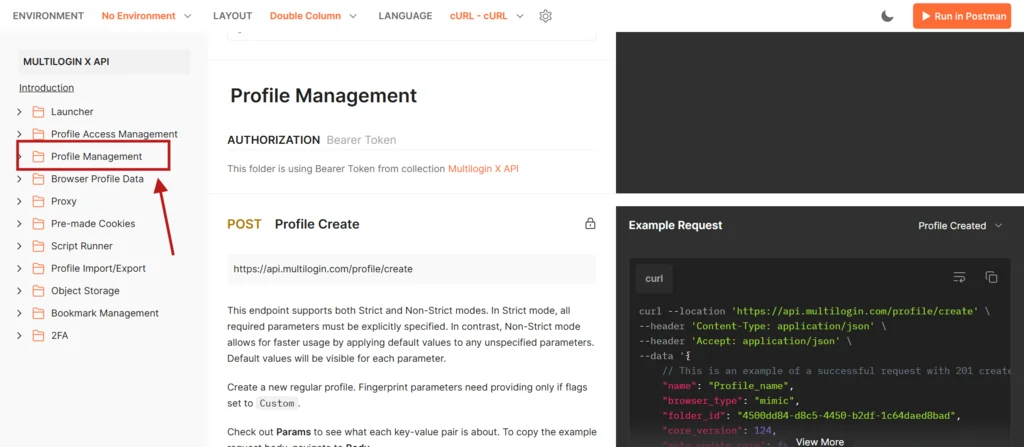Click View More under the code snippet
Viewport: 1024px width, 447px height.
click(820, 442)
